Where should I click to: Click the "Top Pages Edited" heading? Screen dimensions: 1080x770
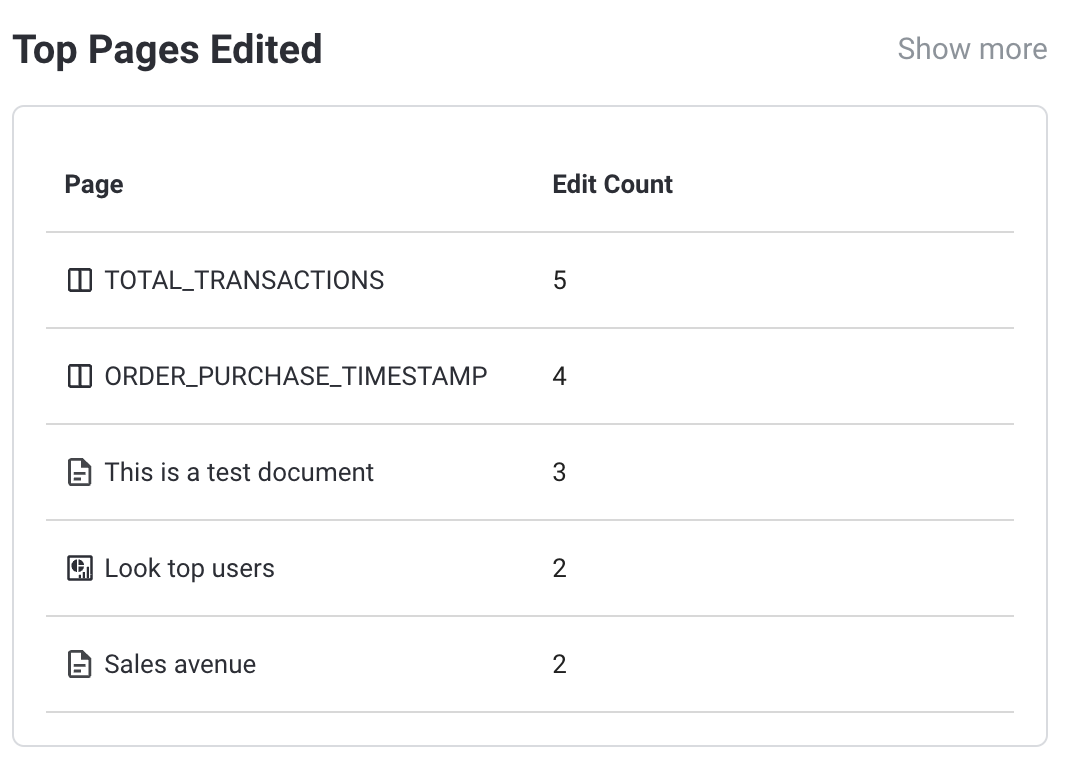[x=167, y=49]
